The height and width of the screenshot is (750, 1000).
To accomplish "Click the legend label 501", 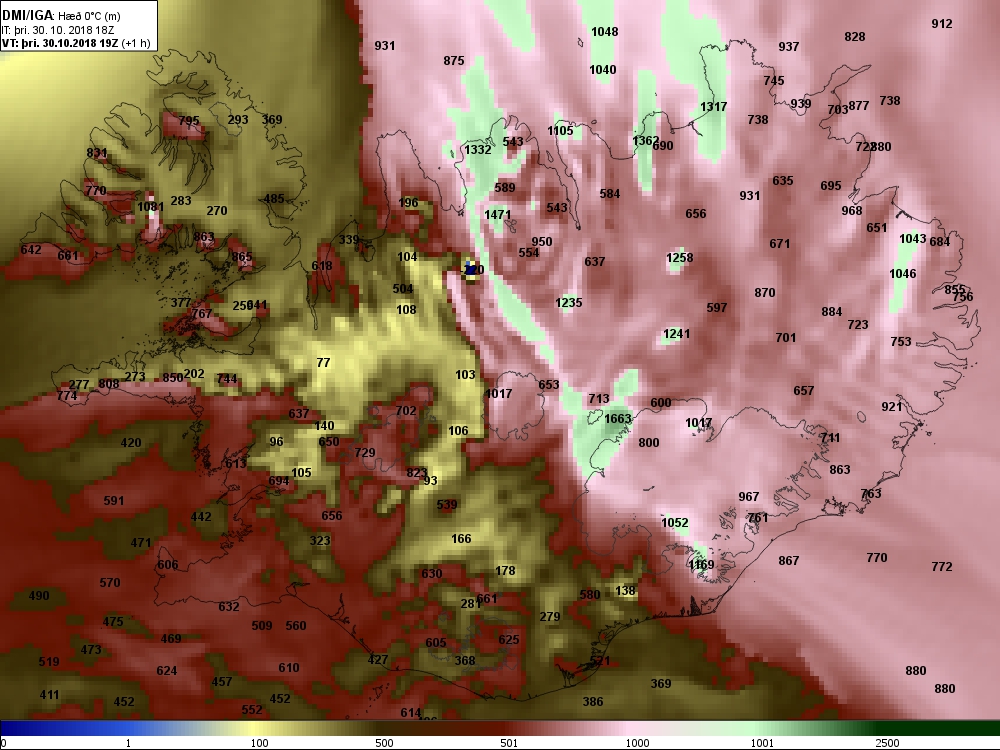I will [509, 743].
